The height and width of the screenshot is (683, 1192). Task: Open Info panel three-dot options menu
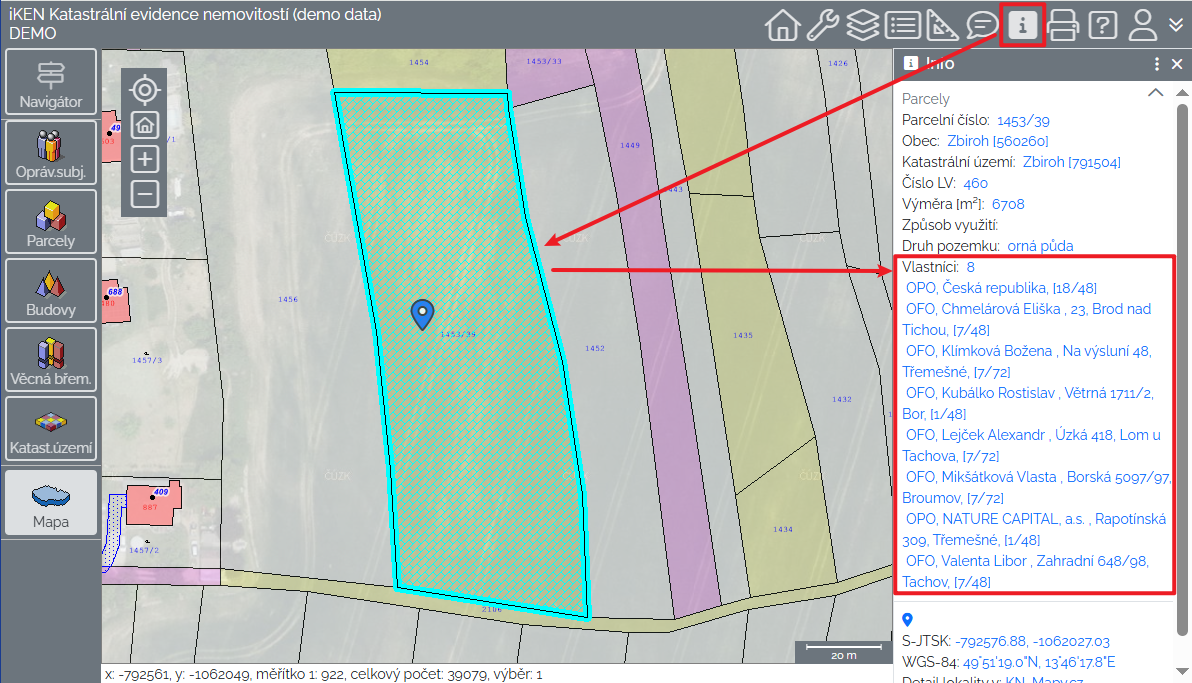pos(1157,64)
